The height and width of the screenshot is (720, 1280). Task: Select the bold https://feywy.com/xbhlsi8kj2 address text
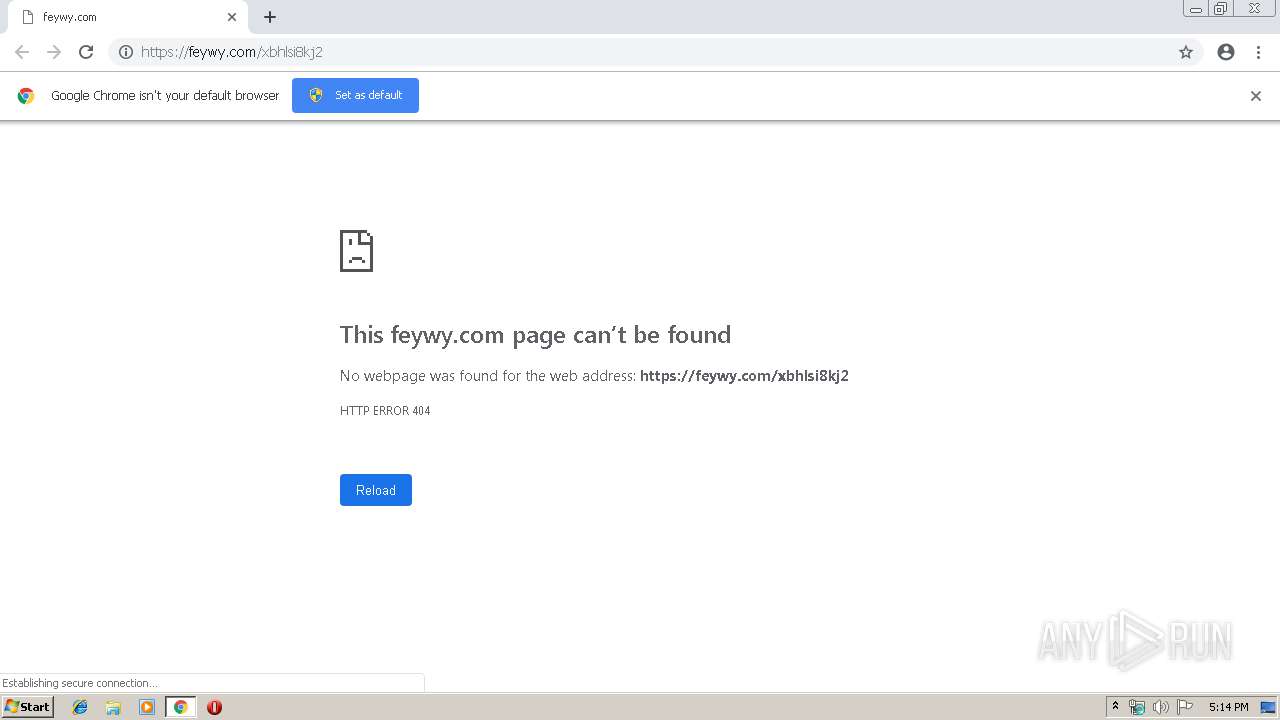point(744,376)
